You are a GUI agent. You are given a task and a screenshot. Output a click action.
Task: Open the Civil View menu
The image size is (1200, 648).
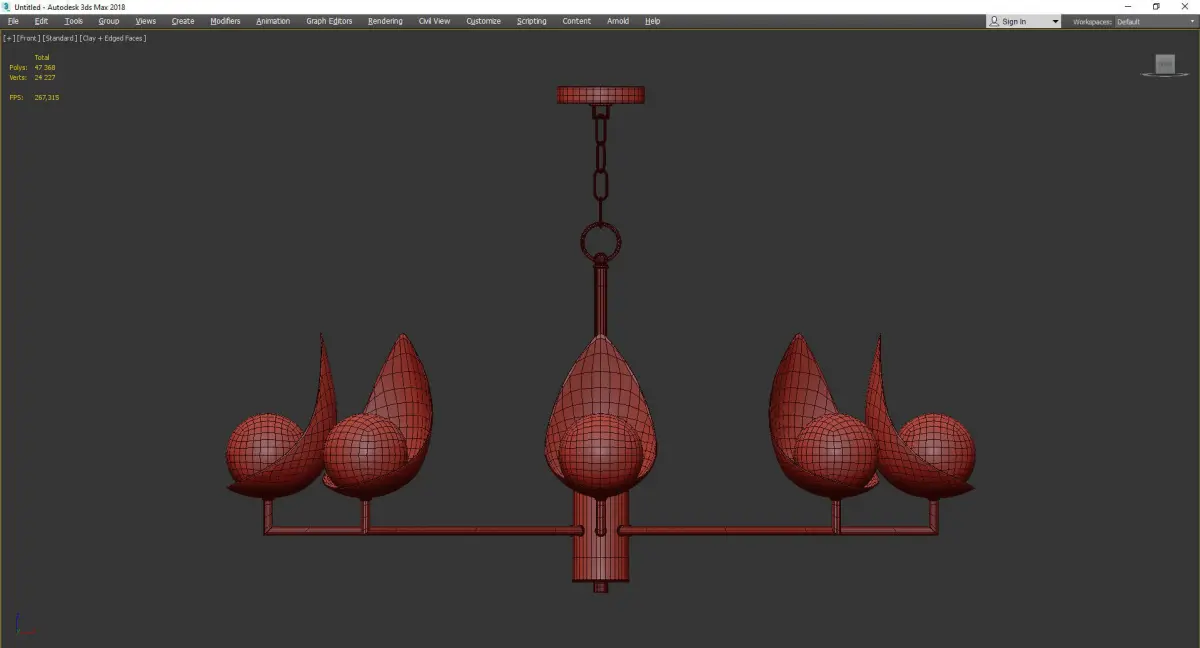click(434, 21)
